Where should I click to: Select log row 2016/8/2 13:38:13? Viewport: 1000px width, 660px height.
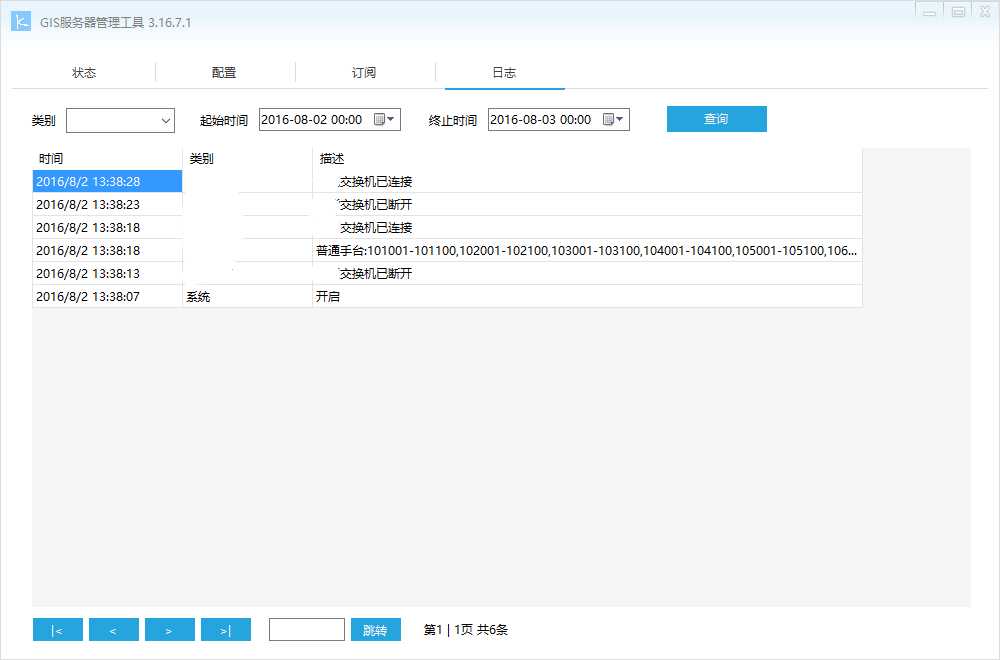pyautogui.click(x=447, y=273)
